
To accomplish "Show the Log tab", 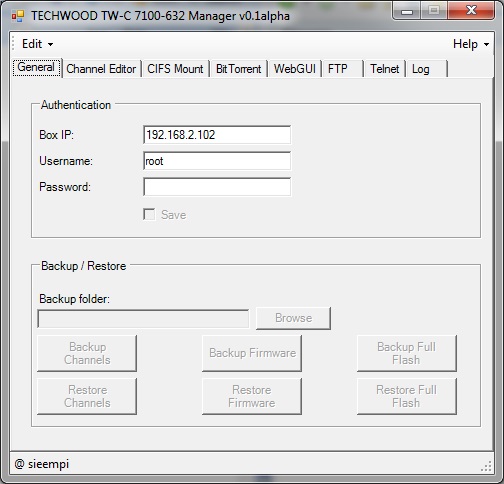I will click(x=426, y=69).
